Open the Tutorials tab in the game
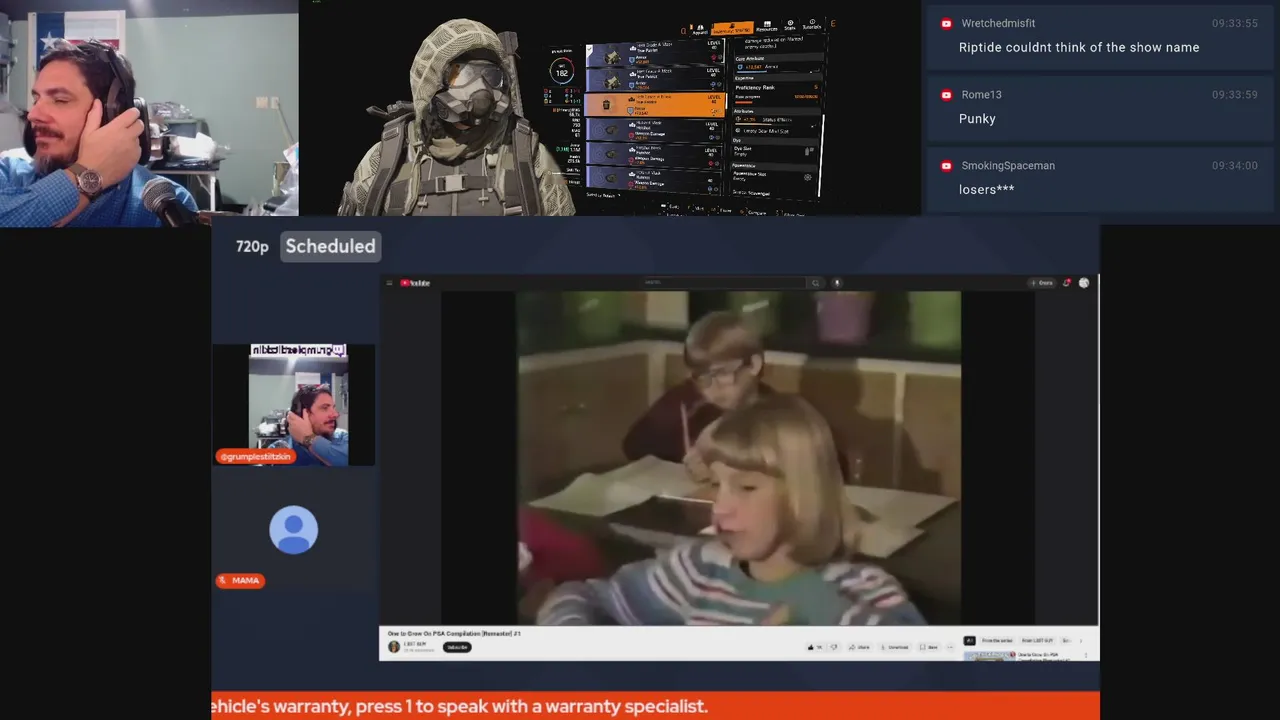This screenshot has width=1280, height=720. click(812, 25)
